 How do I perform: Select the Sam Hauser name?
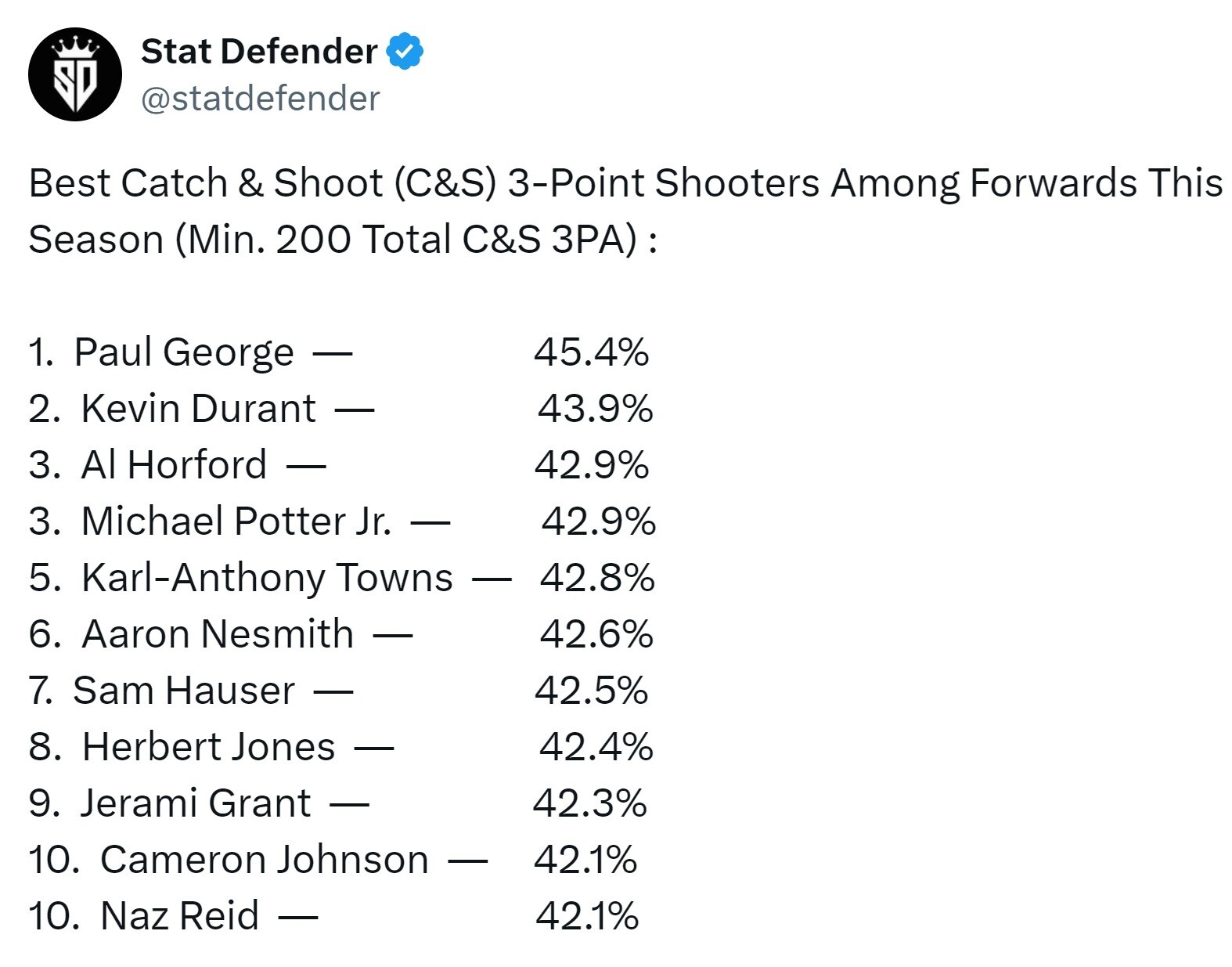click(x=184, y=691)
